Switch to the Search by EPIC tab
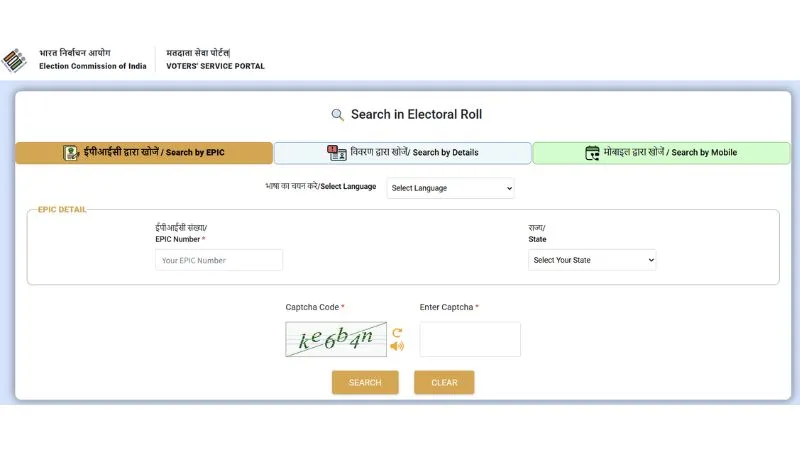This screenshot has height=450, width=800. pyautogui.click(x=144, y=153)
